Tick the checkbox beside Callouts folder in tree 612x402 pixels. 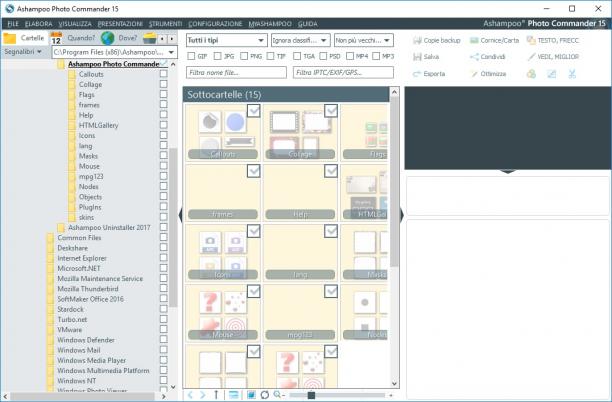click(x=164, y=74)
